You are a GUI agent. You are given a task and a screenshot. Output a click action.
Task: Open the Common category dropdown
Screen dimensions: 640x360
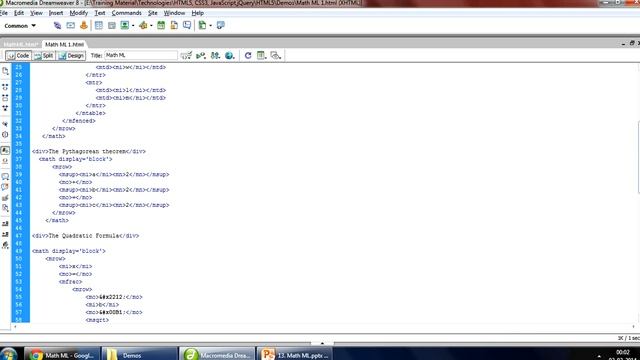tap(20, 26)
